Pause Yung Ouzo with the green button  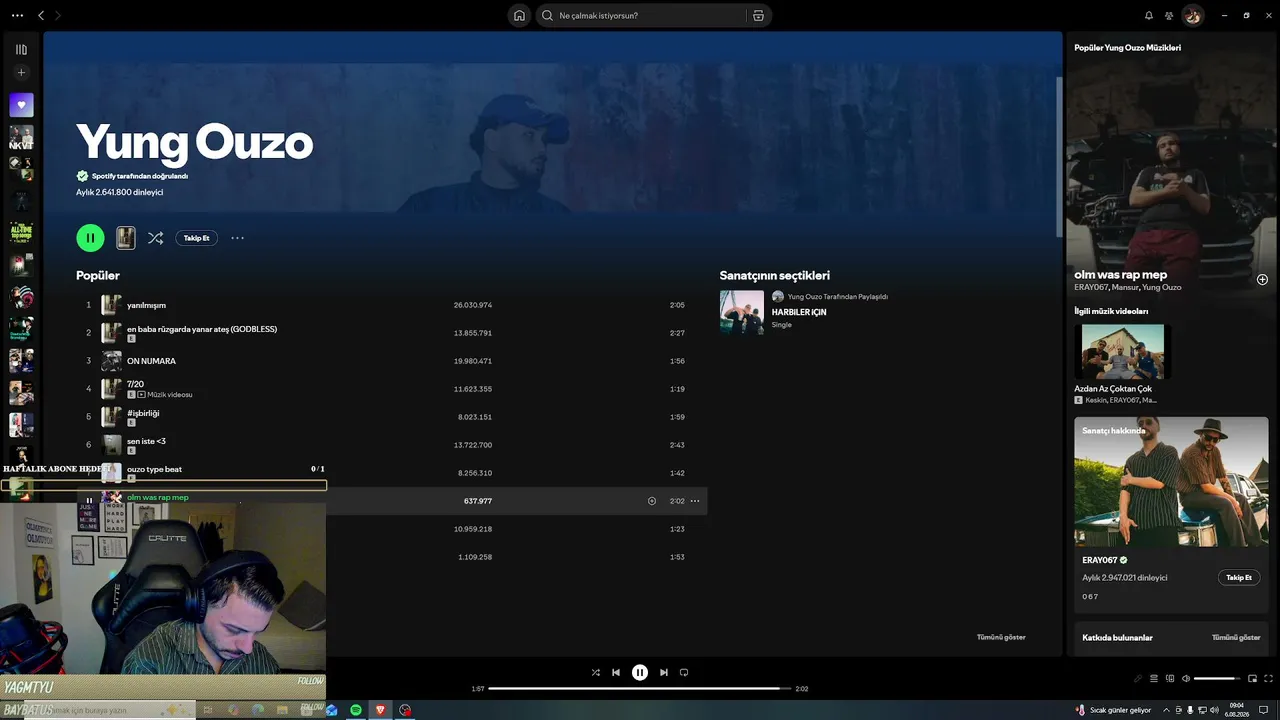(x=90, y=238)
